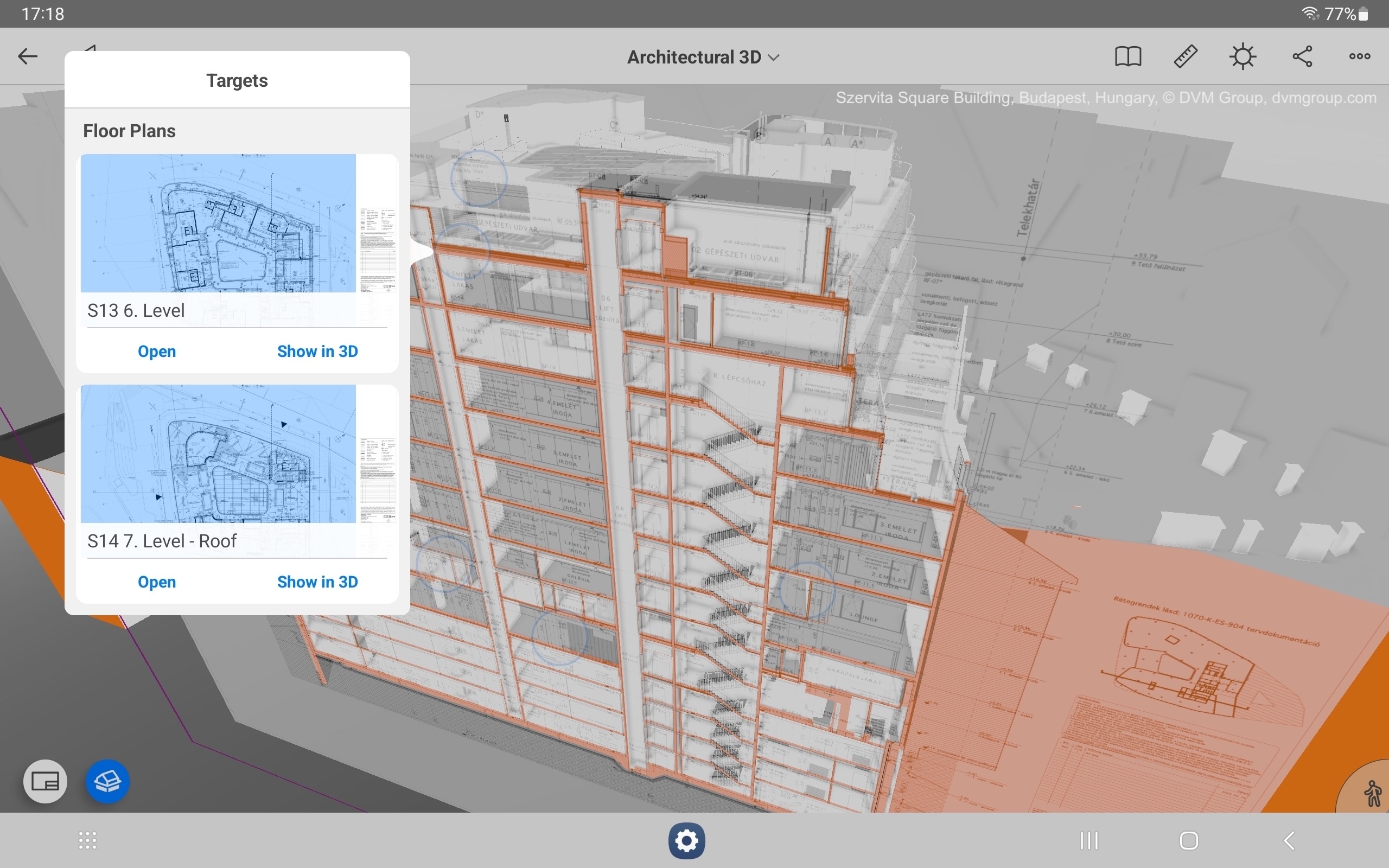Open the settings gear in taskbar
This screenshot has height=868, width=1389.
[686, 841]
